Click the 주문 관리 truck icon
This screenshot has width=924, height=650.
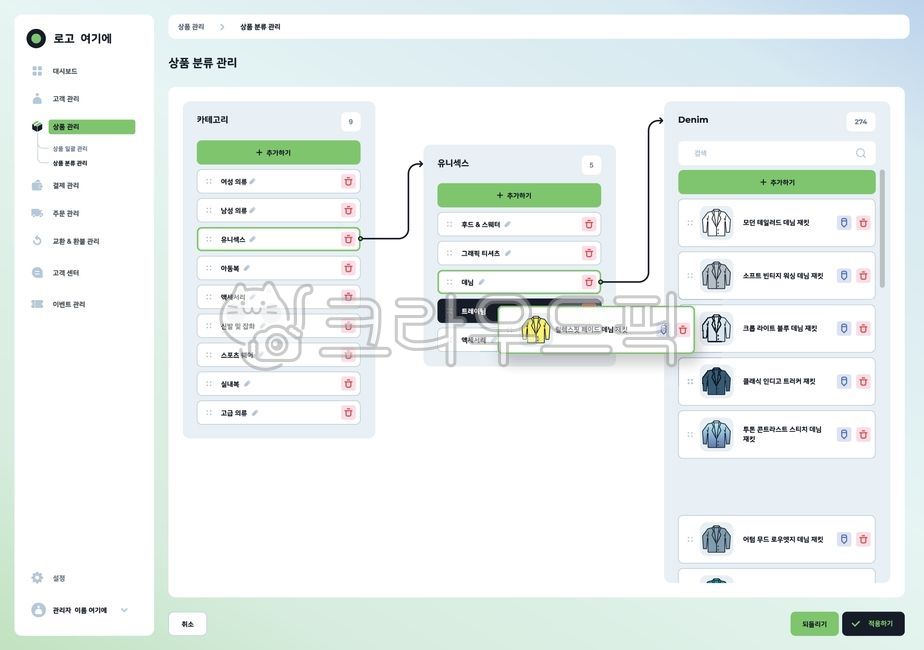(x=38, y=212)
